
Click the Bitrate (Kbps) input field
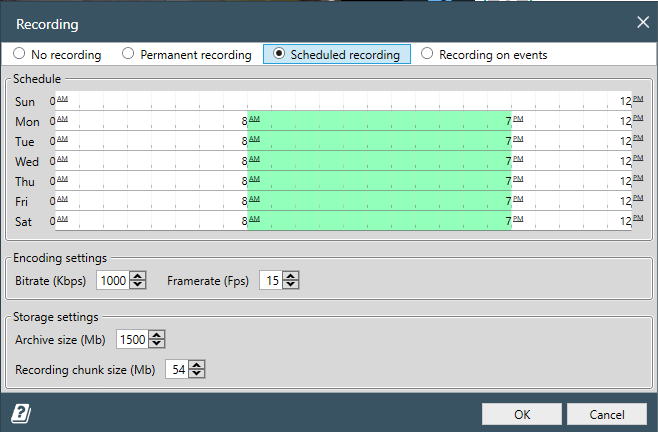[113, 281]
